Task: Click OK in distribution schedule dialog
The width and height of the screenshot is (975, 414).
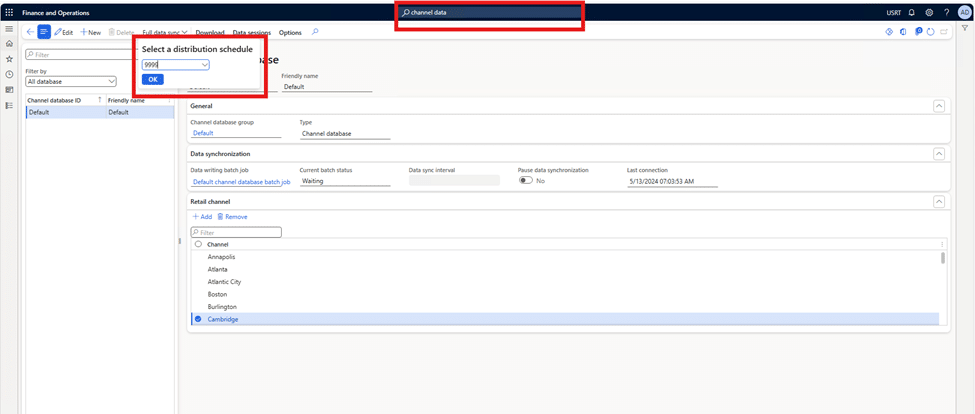Action: pos(152,79)
